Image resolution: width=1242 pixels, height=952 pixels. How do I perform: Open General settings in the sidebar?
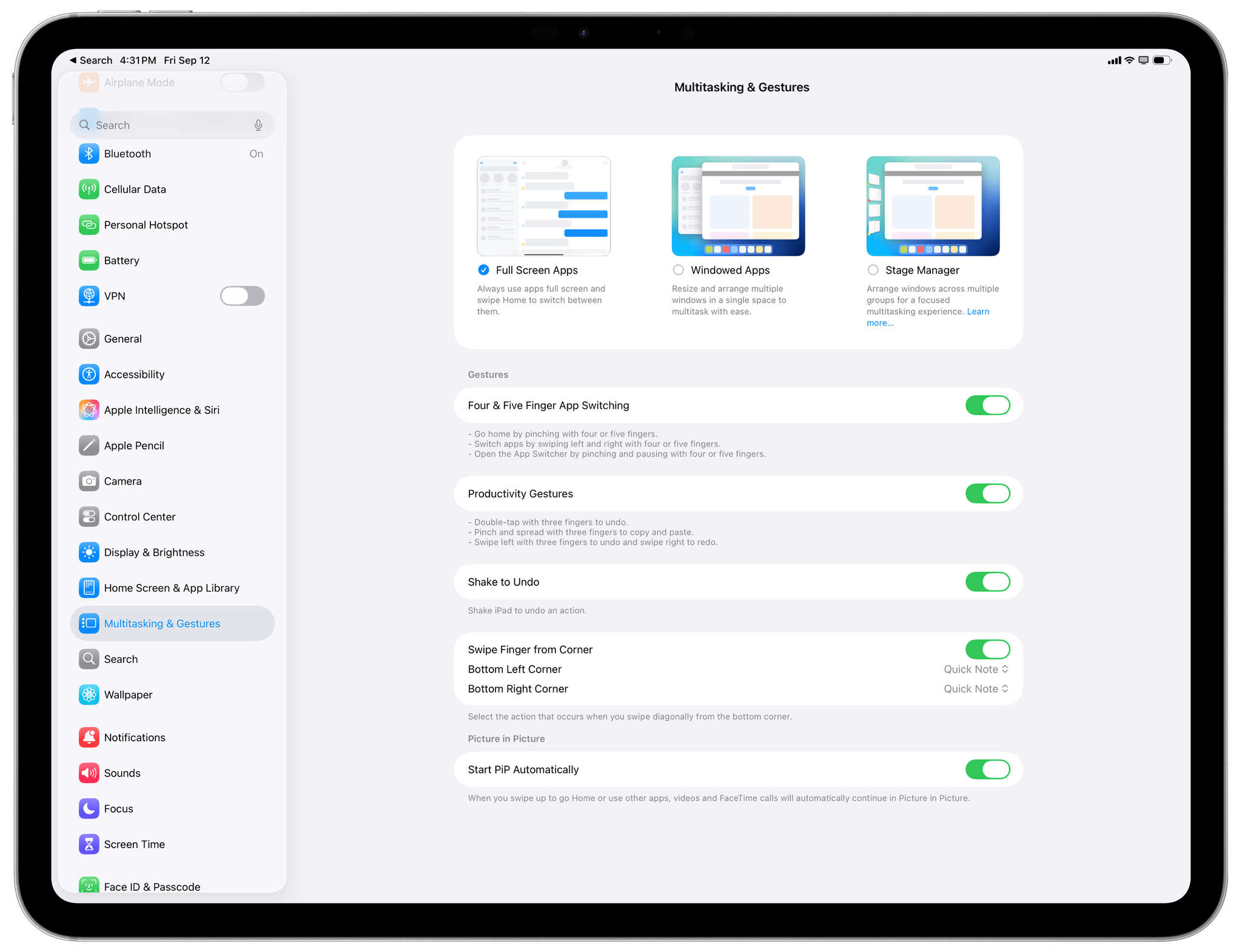[123, 339]
